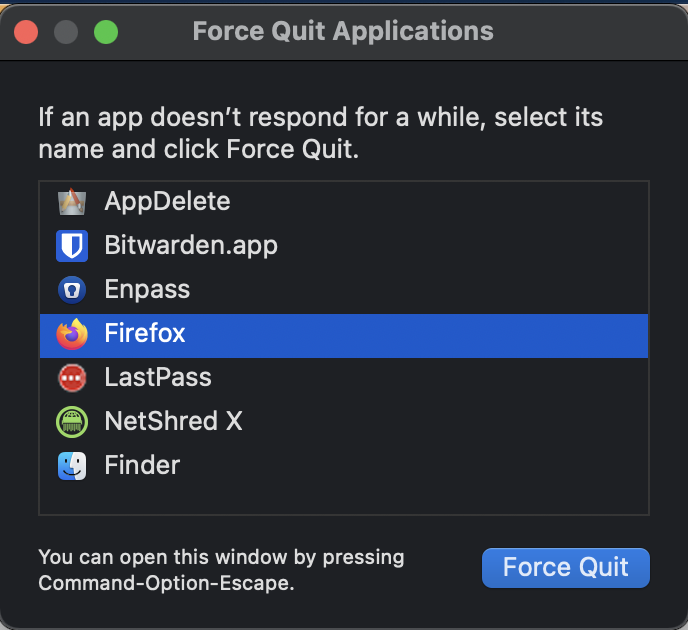Click the Firefox logo icon
Screen dimensions: 688x630
coord(72,334)
